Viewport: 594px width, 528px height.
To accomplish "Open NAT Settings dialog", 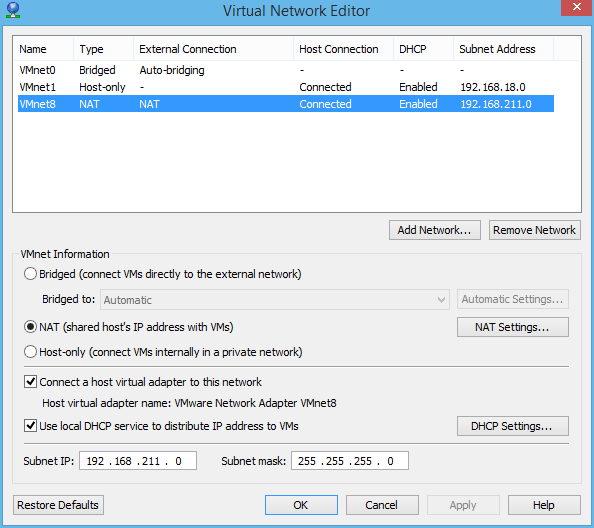I will [513, 327].
